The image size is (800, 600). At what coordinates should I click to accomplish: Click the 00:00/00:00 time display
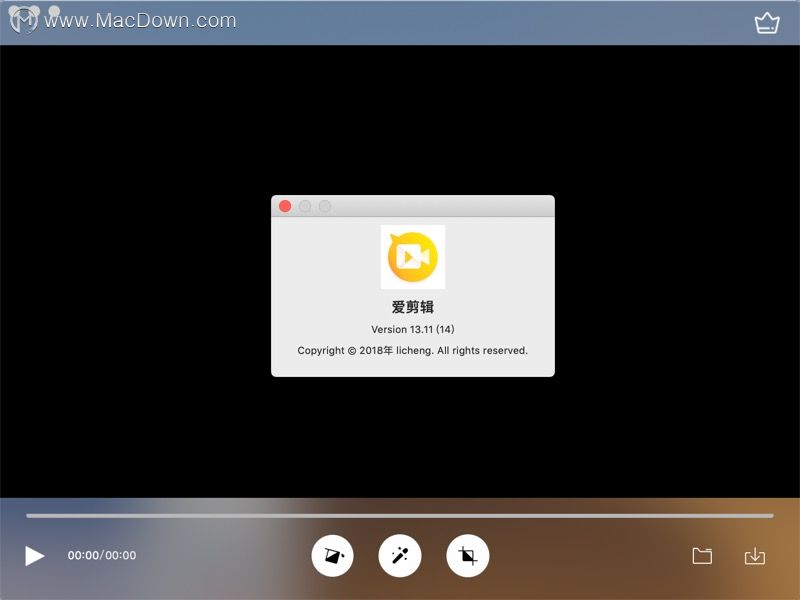click(x=102, y=555)
